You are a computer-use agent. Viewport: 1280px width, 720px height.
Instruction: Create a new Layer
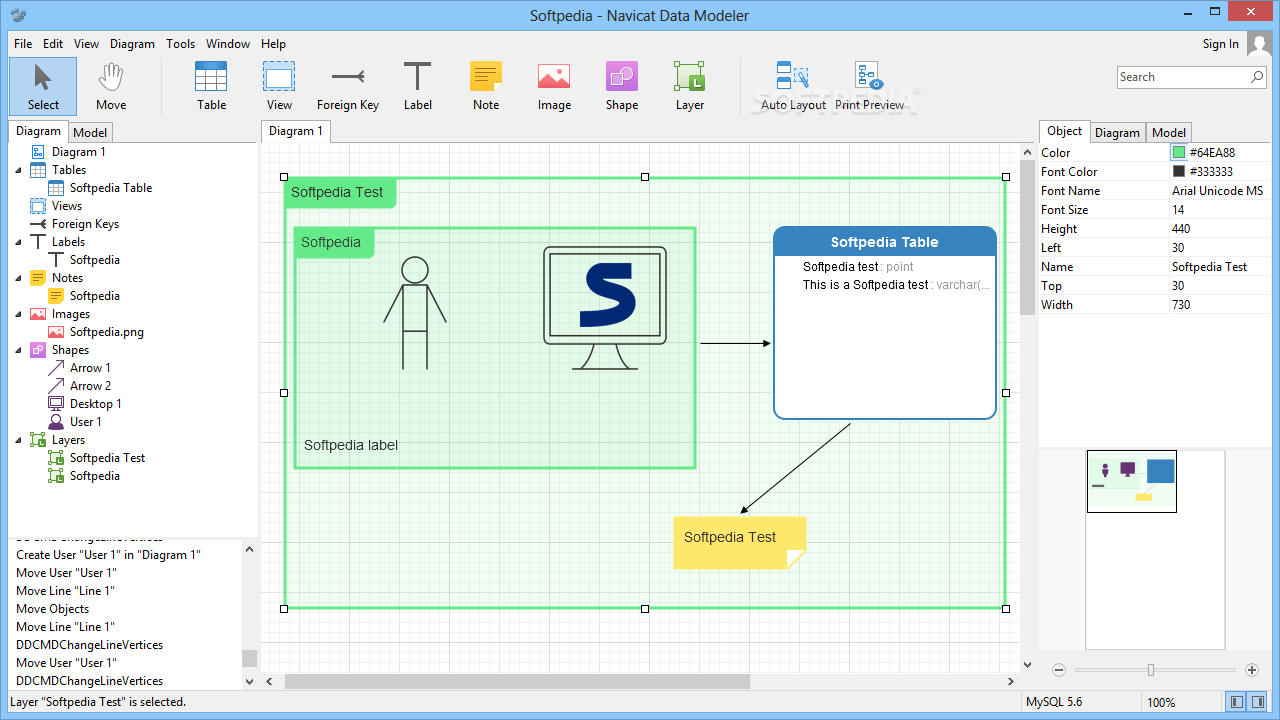point(690,86)
